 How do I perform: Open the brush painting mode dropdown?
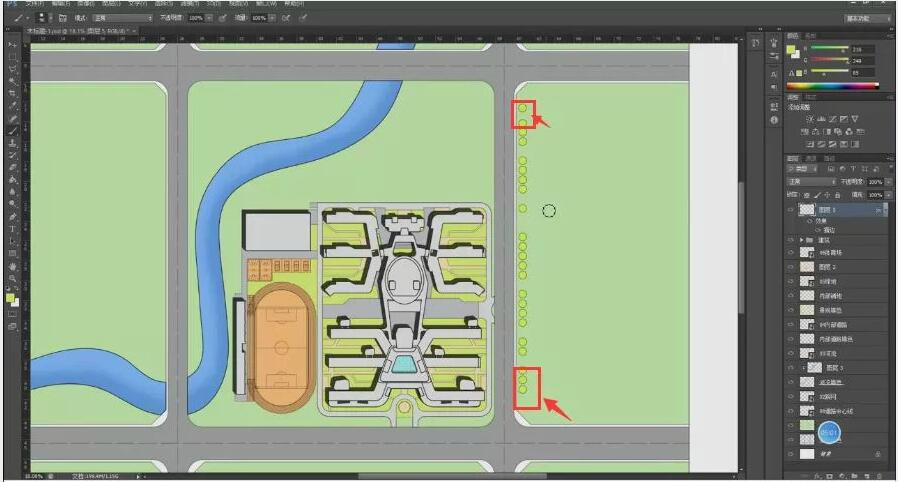(122, 18)
